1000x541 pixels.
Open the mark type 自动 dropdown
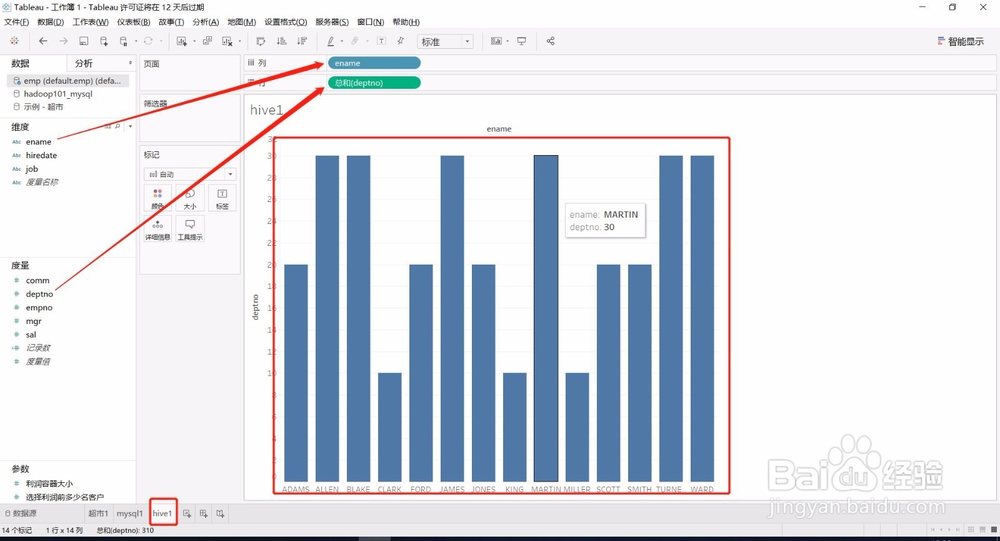[190, 174]
